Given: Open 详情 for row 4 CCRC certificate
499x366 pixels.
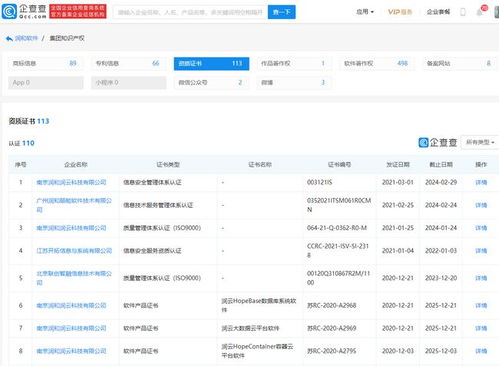Looking at the screenshot, I should 481,251.
